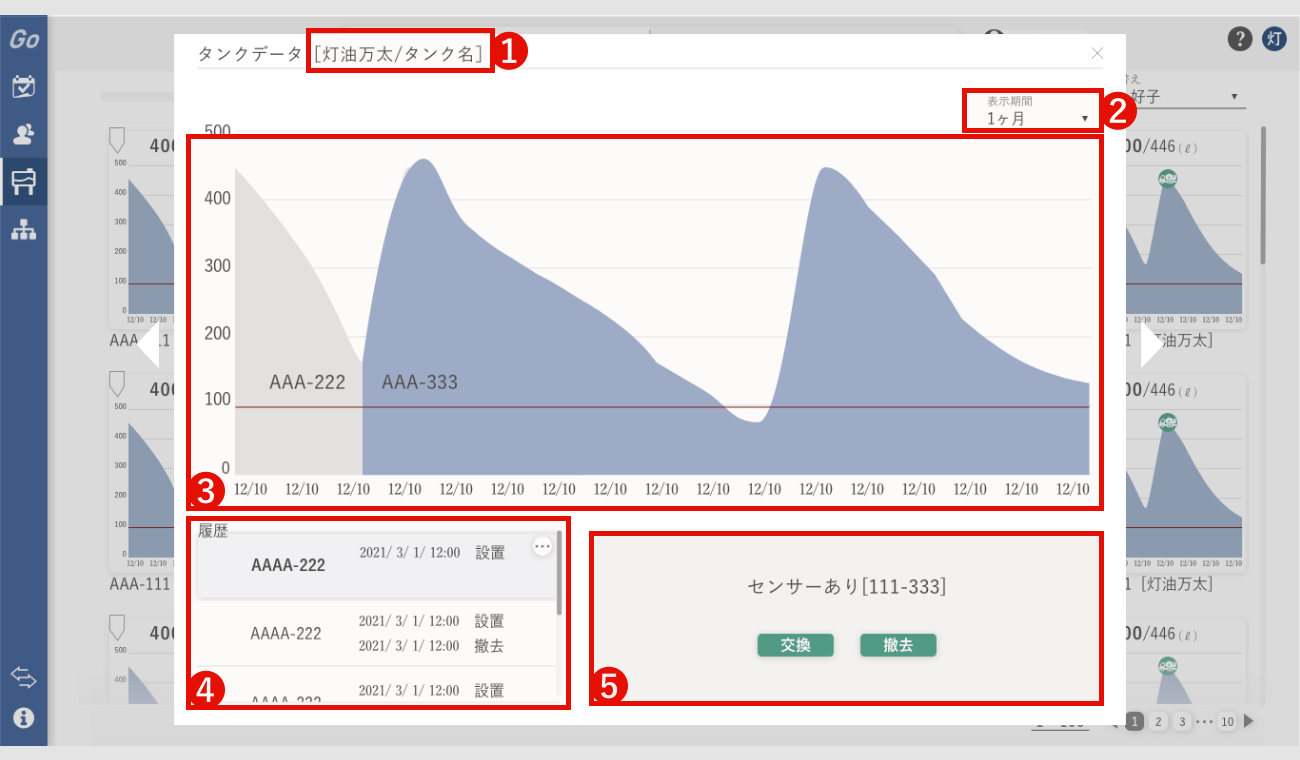This screenshot has width=1300, height=760.
Task: Click the tank tag icon on second-row card
Action: coord(117,384)
